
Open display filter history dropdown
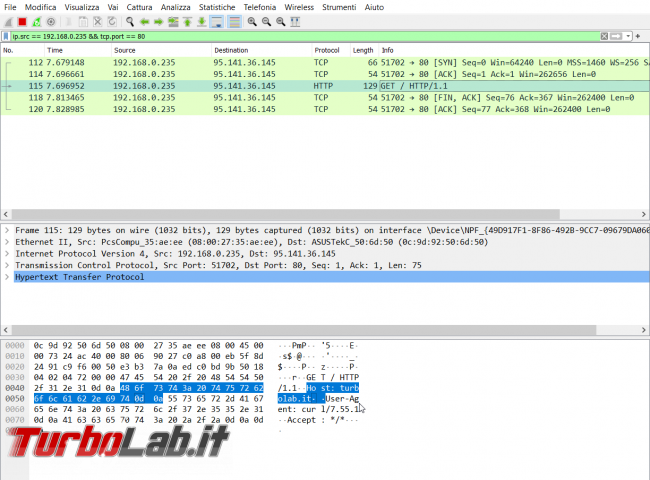628,36
